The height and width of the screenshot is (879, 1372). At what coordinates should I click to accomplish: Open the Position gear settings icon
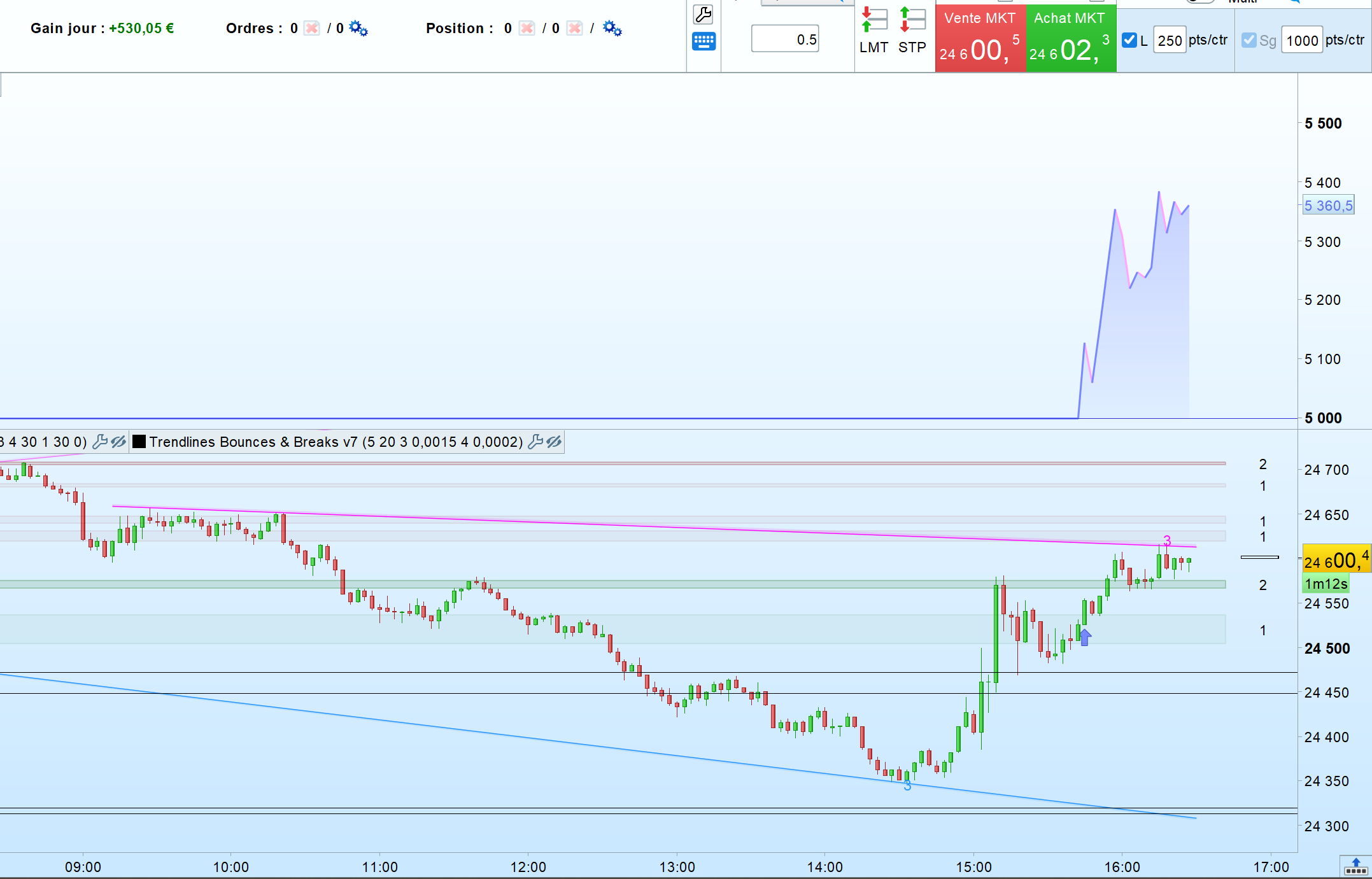pyautogui.click(x=612, y=29)
